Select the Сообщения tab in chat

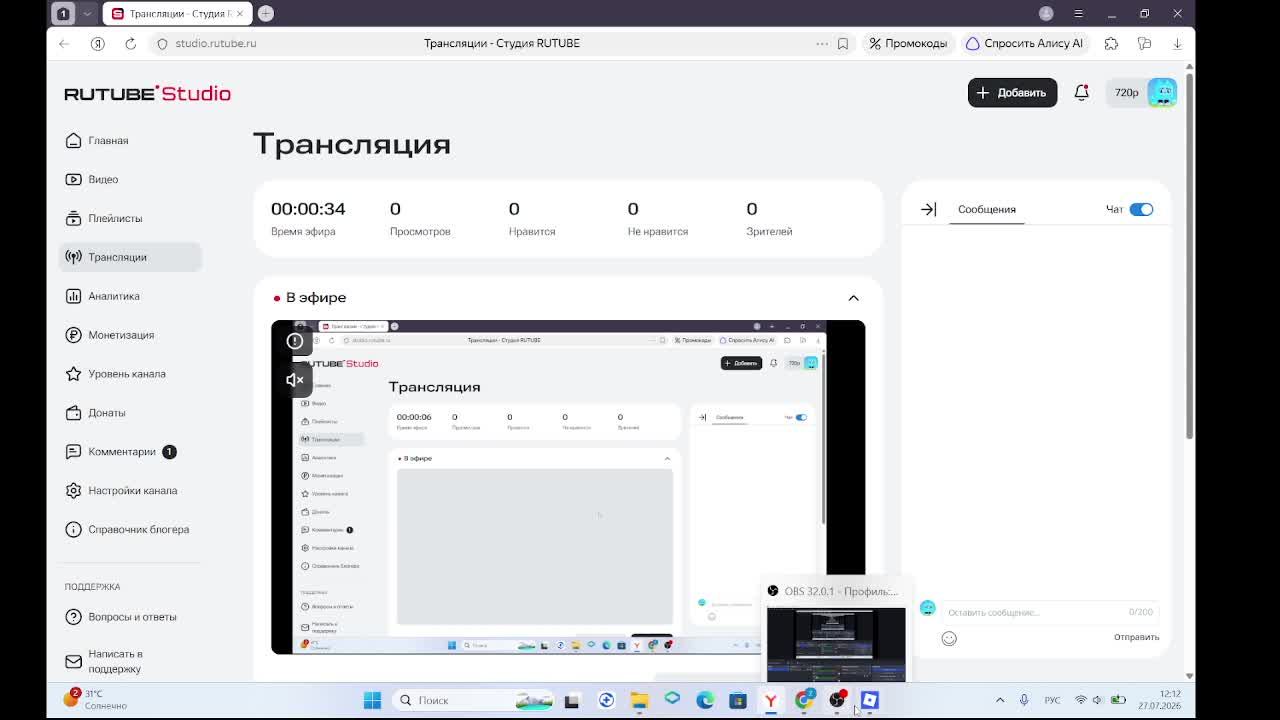pos(986,209)
